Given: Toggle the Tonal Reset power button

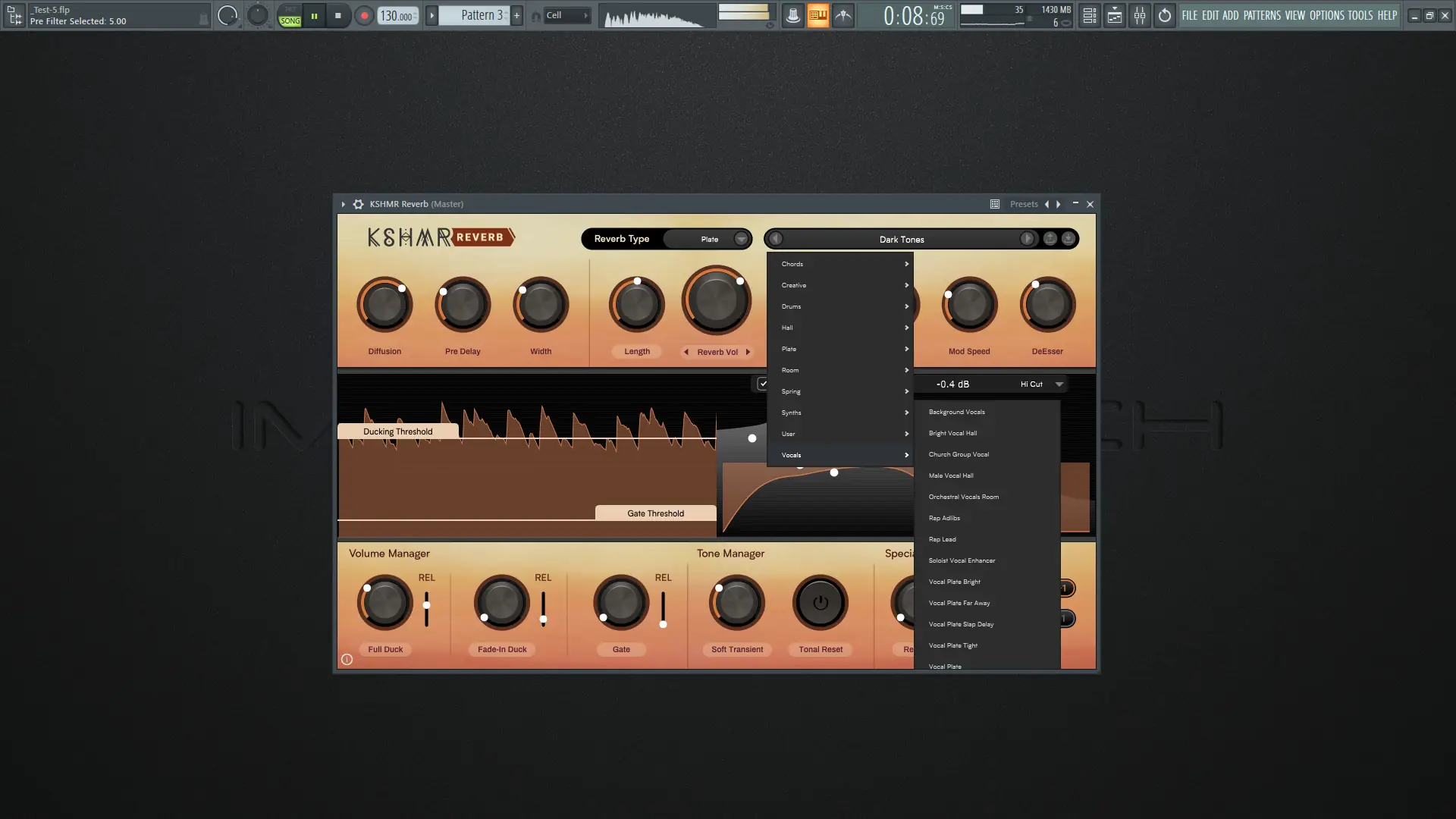Looking at the screenshot, I should [x=820, y=603].
